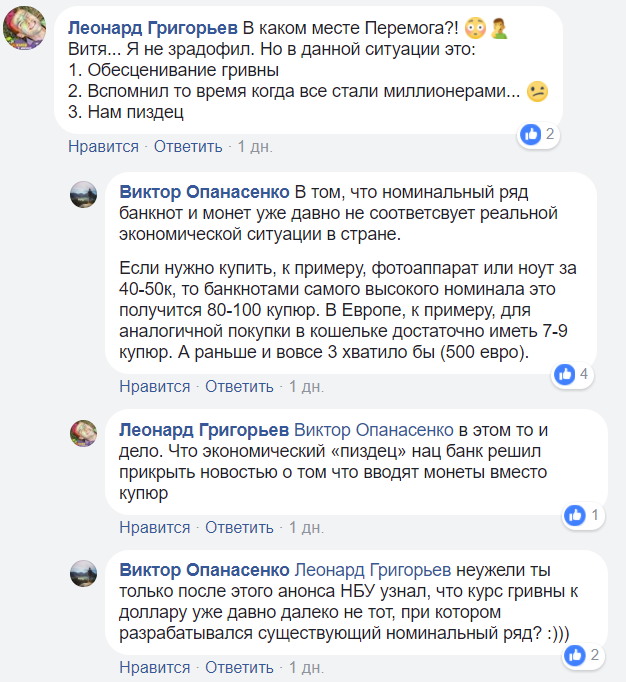This screenshot has width=626, height=682.
Task: Click Нравится under Леонард's first comment
Action: pos(103,147)
